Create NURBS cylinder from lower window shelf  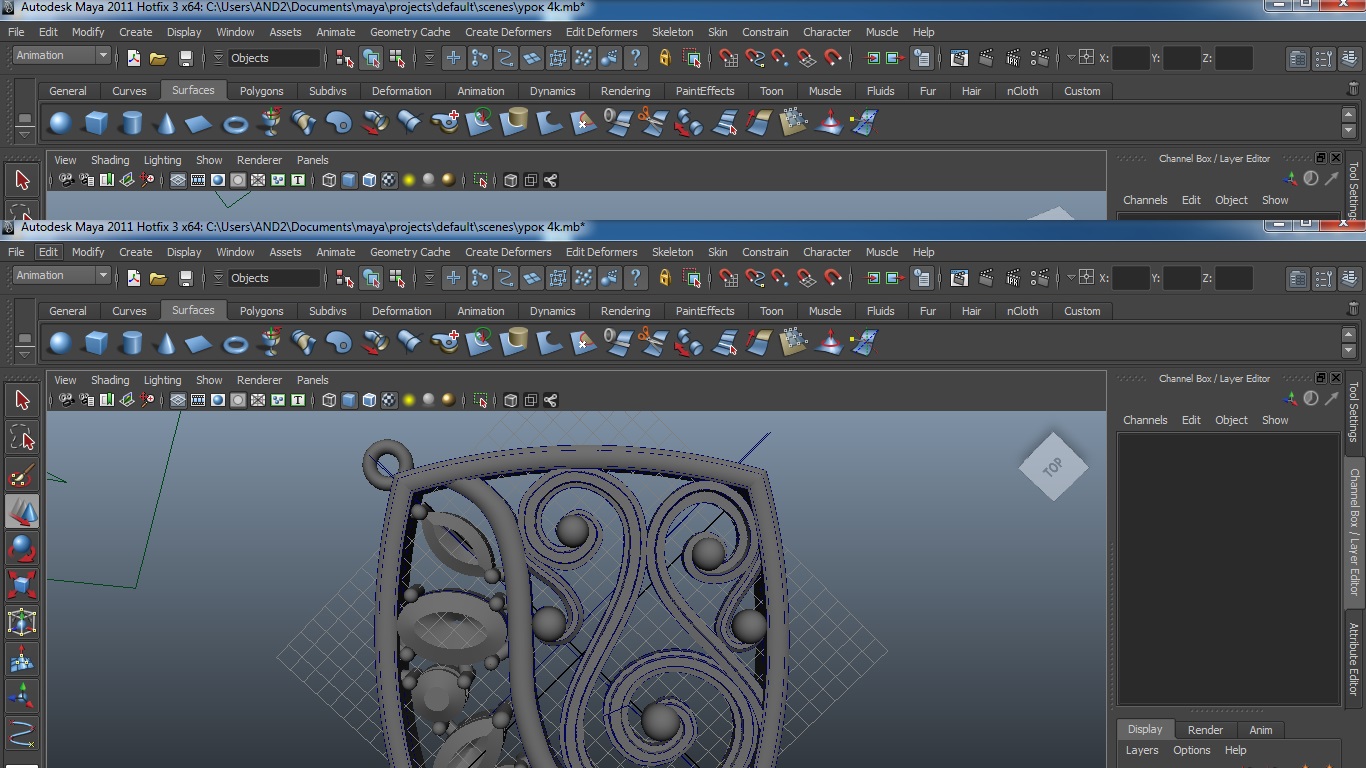coord(131,343)
